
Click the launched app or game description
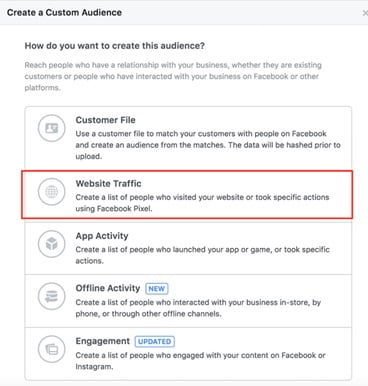click(202, 255)
